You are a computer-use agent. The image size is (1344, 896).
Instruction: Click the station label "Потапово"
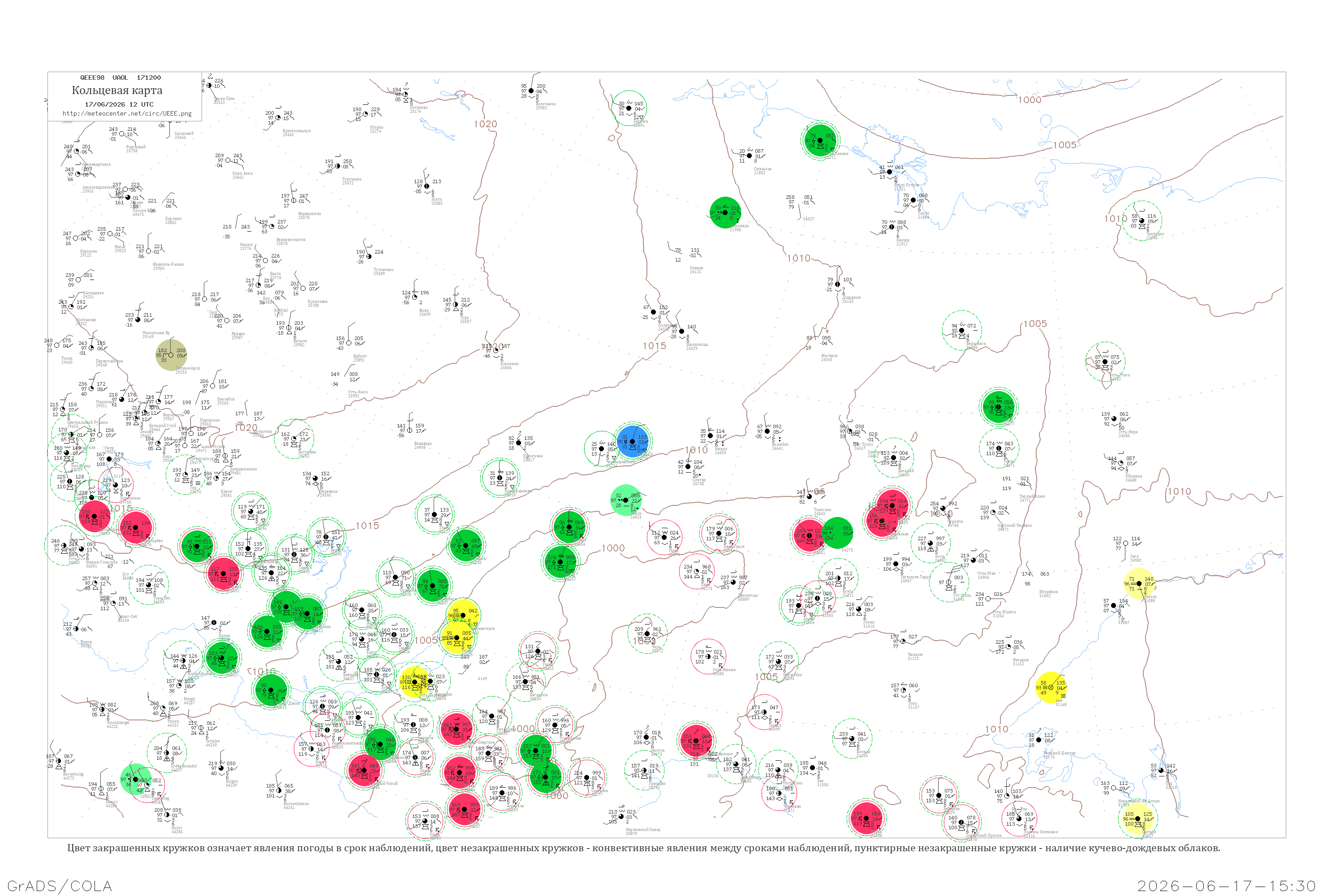coord(419,108)
